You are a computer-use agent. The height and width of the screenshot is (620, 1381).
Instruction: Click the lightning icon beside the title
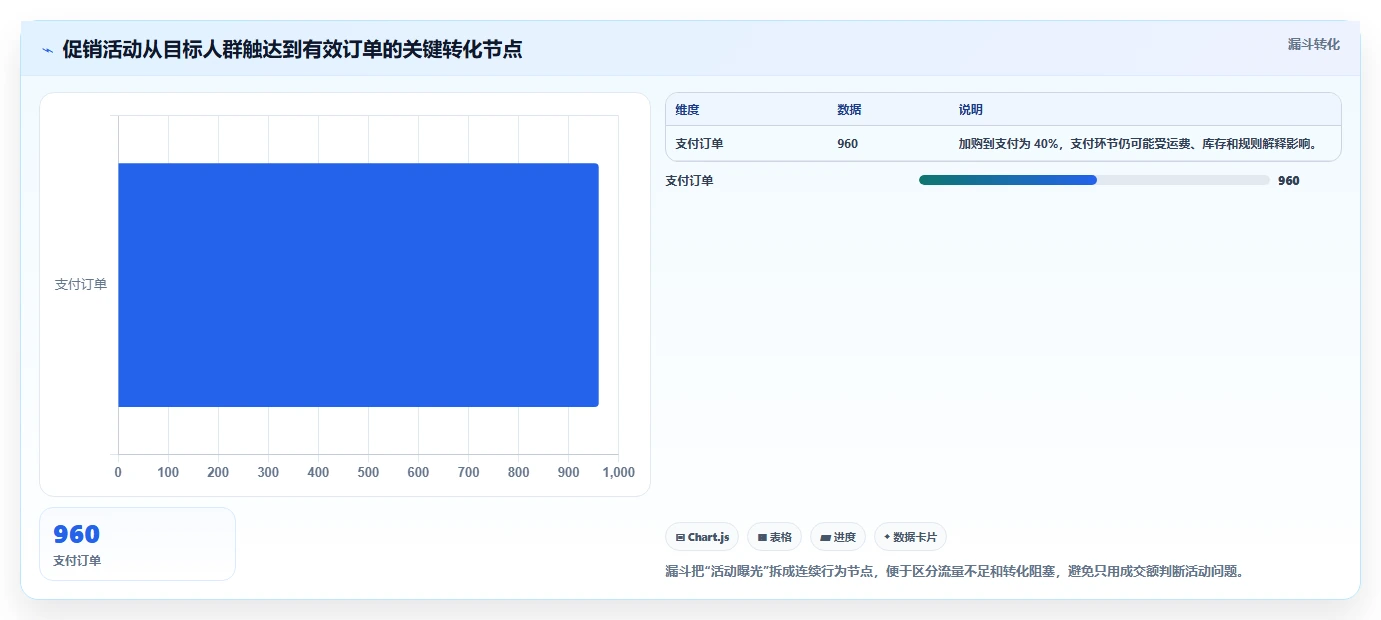[x=48, y=50]
